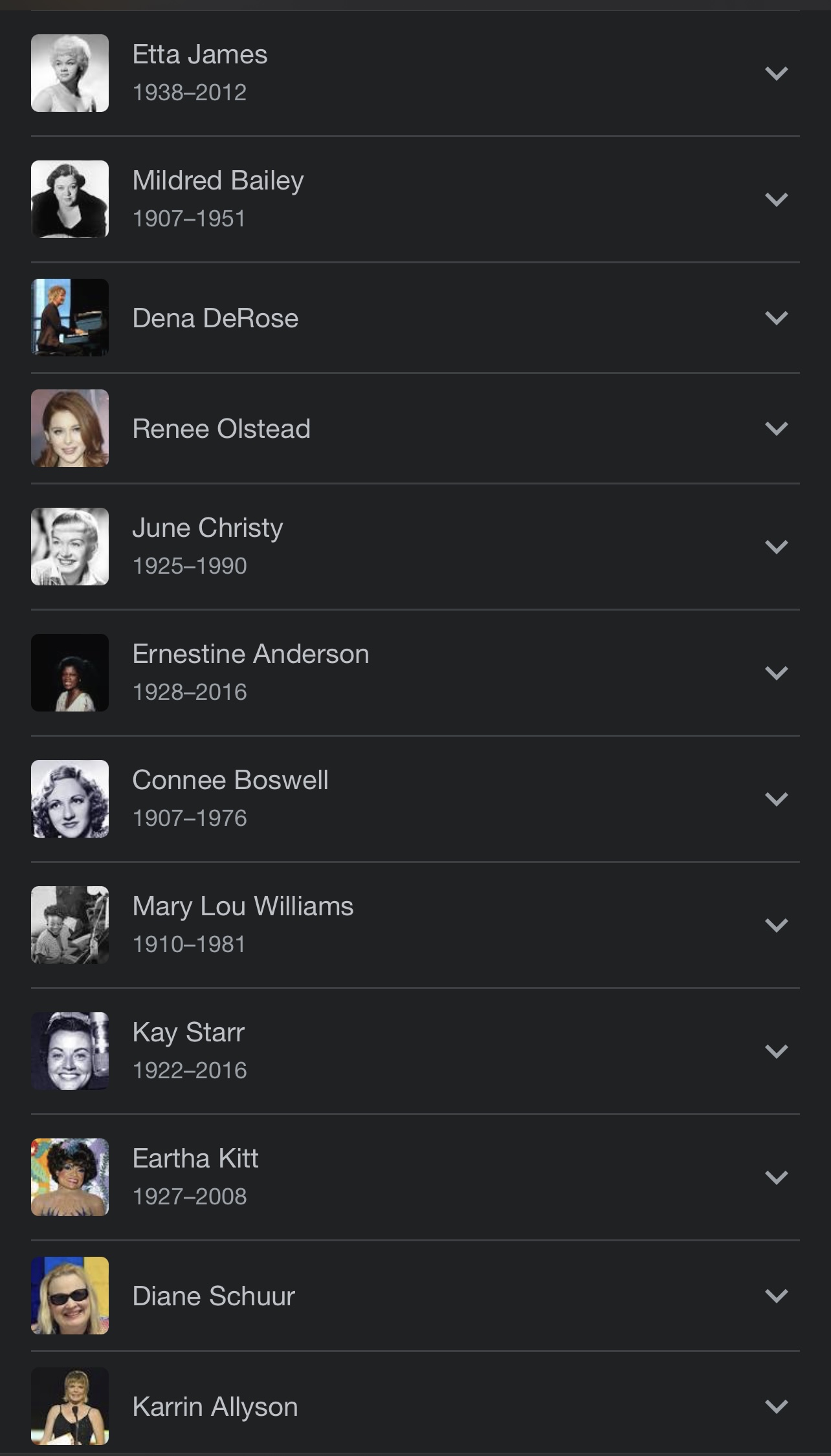Expand the Etta James entry chevron
The width and height of the screenshot is (831, 1456).
tap(776, 73)
